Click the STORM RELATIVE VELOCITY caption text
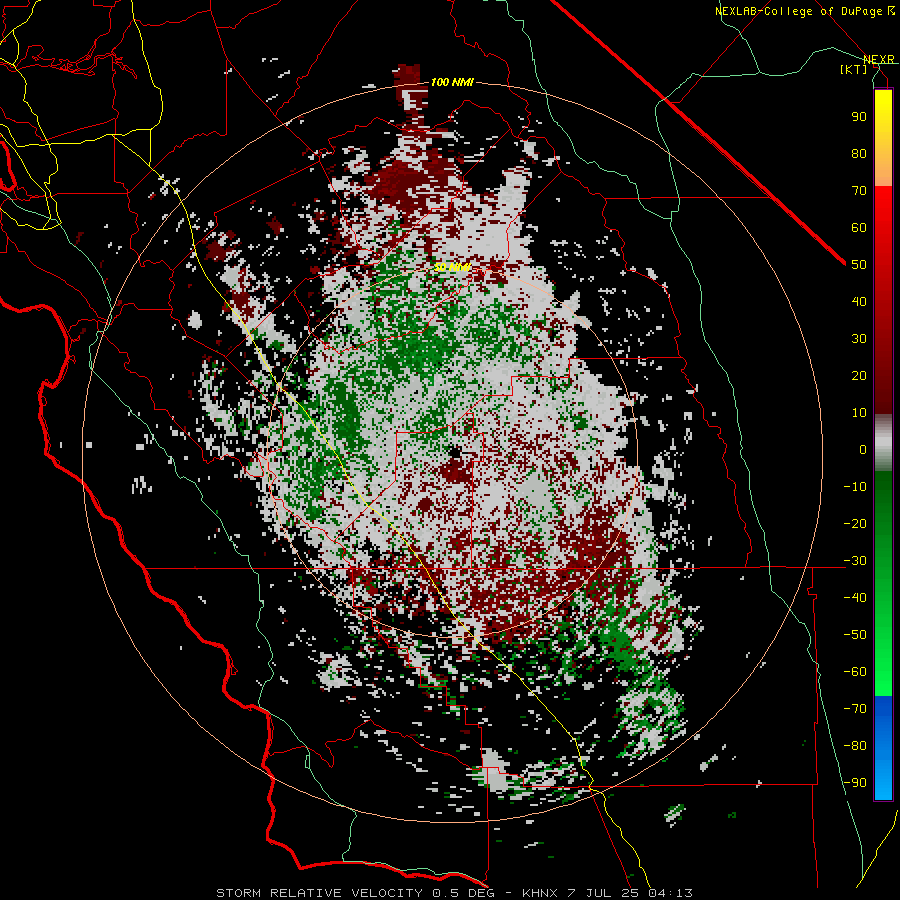Screen dimensions: 900x900 coord(320,893)
